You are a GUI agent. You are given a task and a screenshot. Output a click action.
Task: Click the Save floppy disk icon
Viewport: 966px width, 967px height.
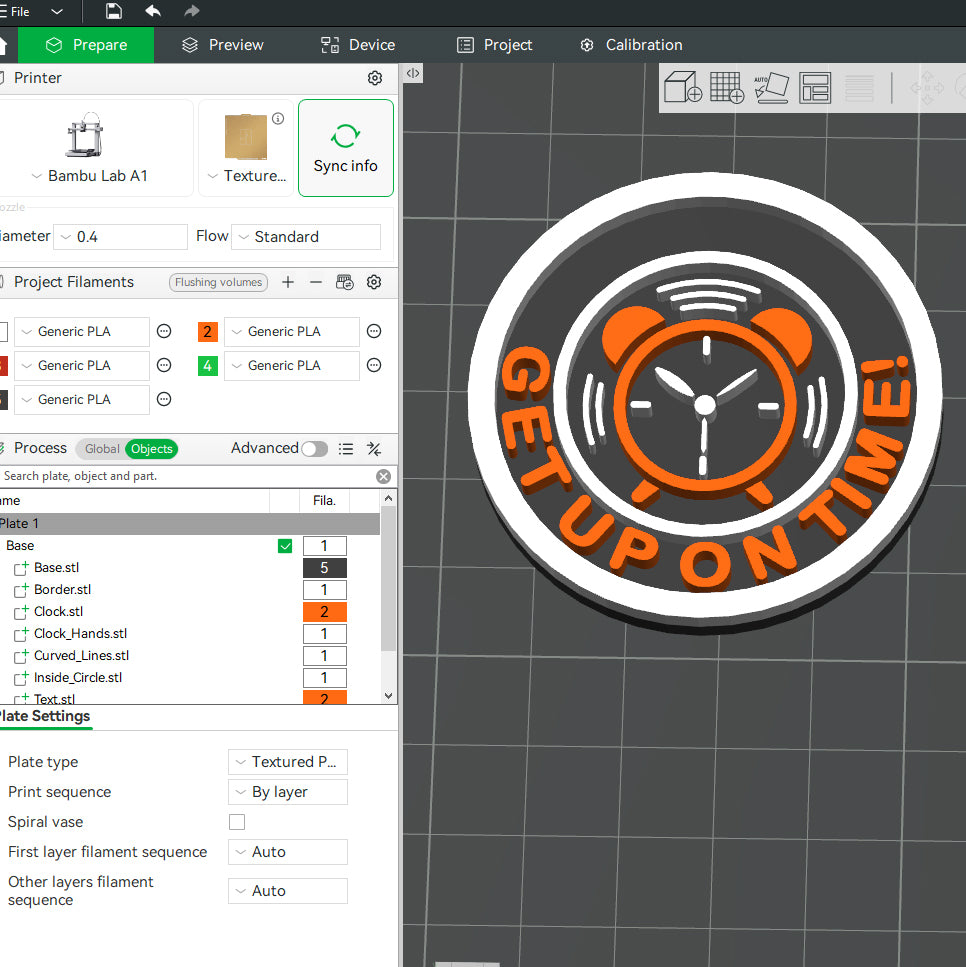[114, 12]
